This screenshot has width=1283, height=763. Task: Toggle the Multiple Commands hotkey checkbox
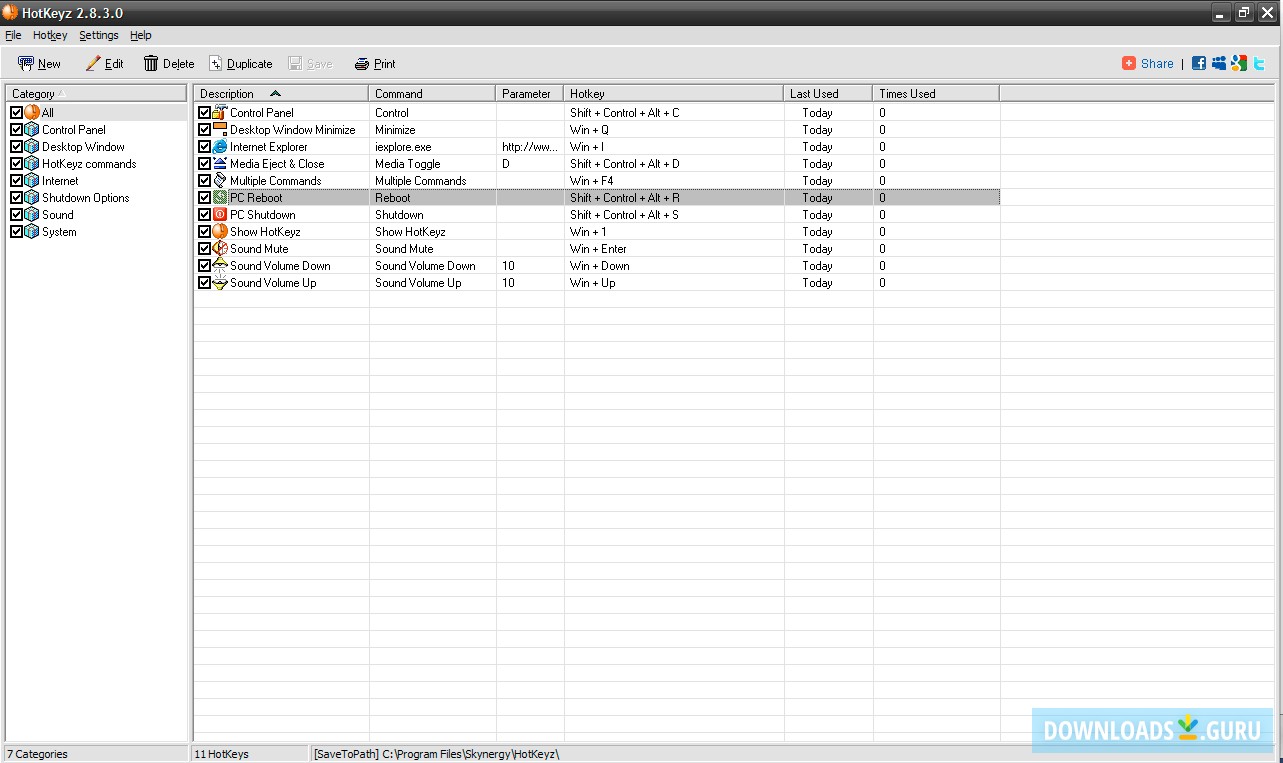(x=205, y=181)
